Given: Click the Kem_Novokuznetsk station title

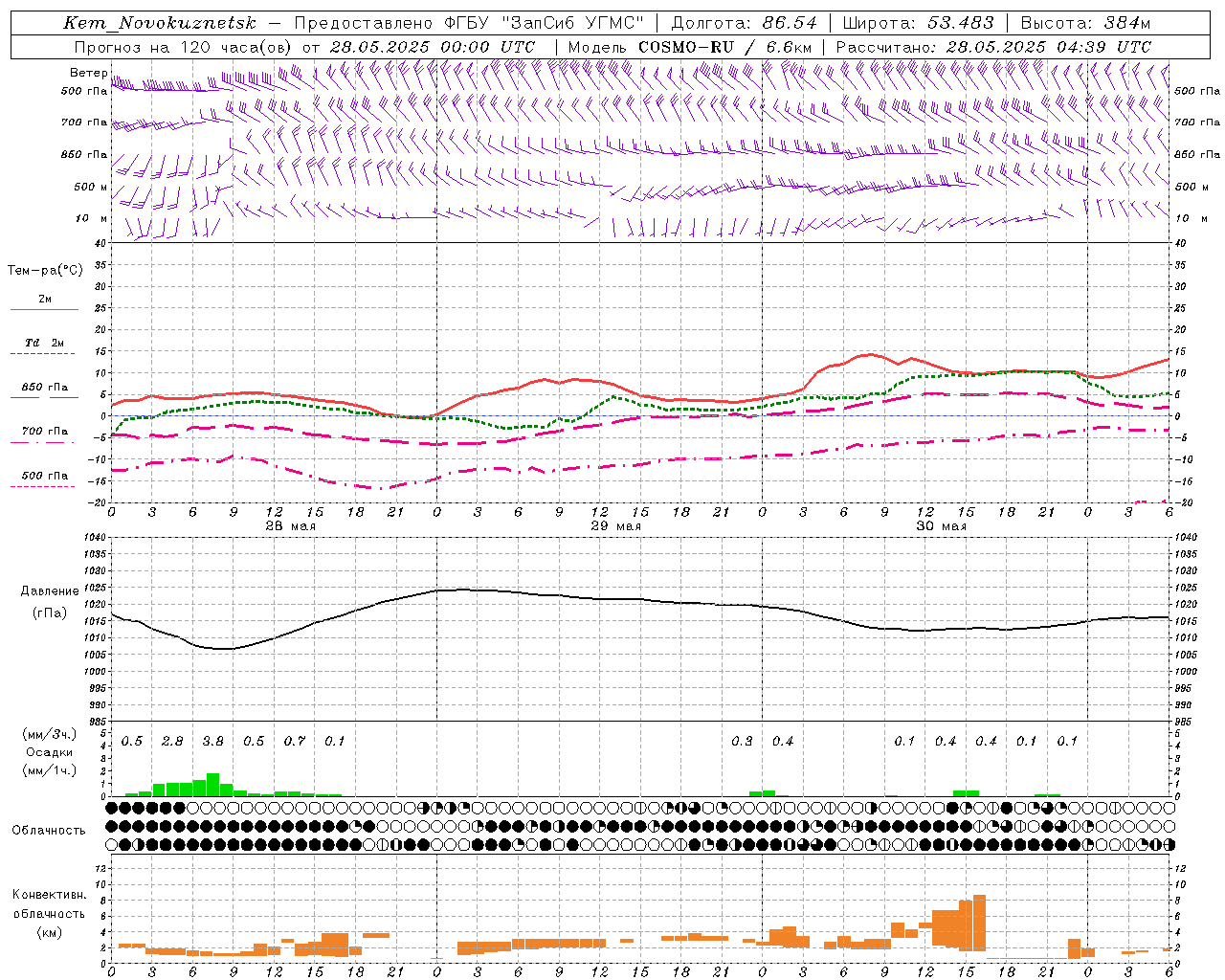Looking at the screenshot, I should point(160,23).
